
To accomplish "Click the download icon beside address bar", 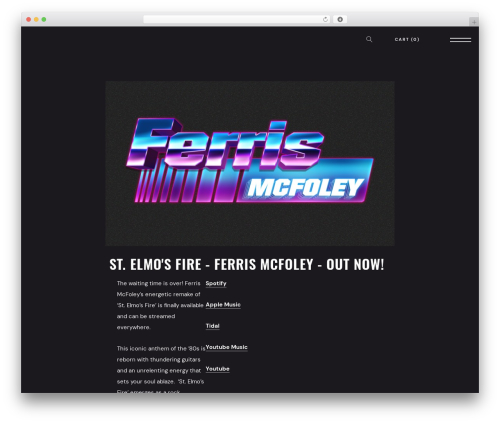I will [340, 20].
